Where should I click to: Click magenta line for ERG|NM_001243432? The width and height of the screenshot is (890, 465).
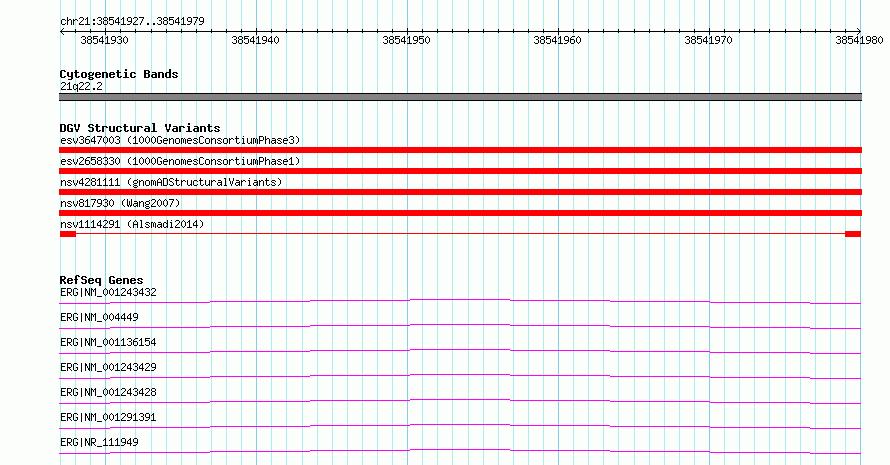460,301
